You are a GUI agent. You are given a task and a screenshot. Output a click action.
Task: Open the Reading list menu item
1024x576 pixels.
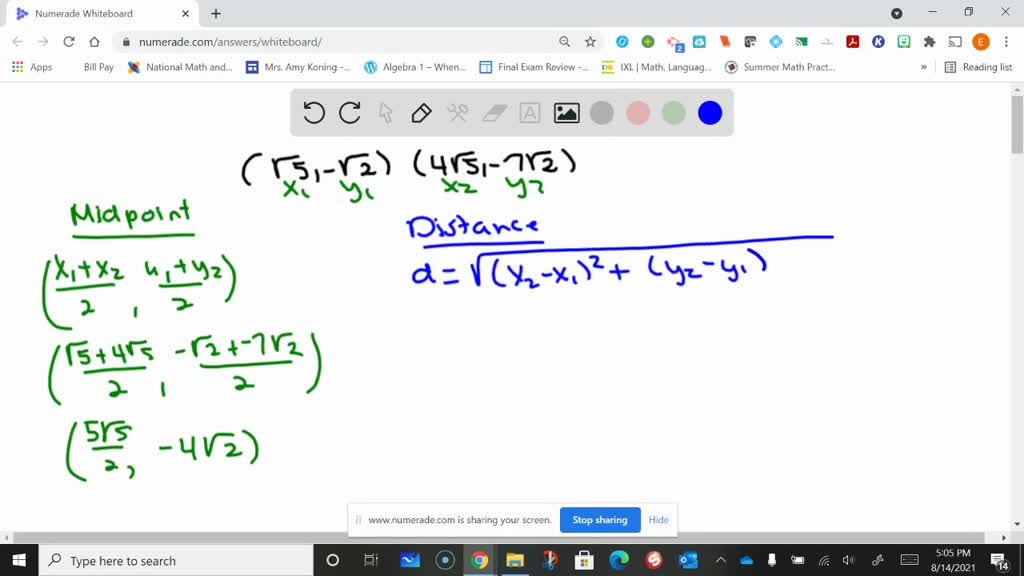coord(978,67)
